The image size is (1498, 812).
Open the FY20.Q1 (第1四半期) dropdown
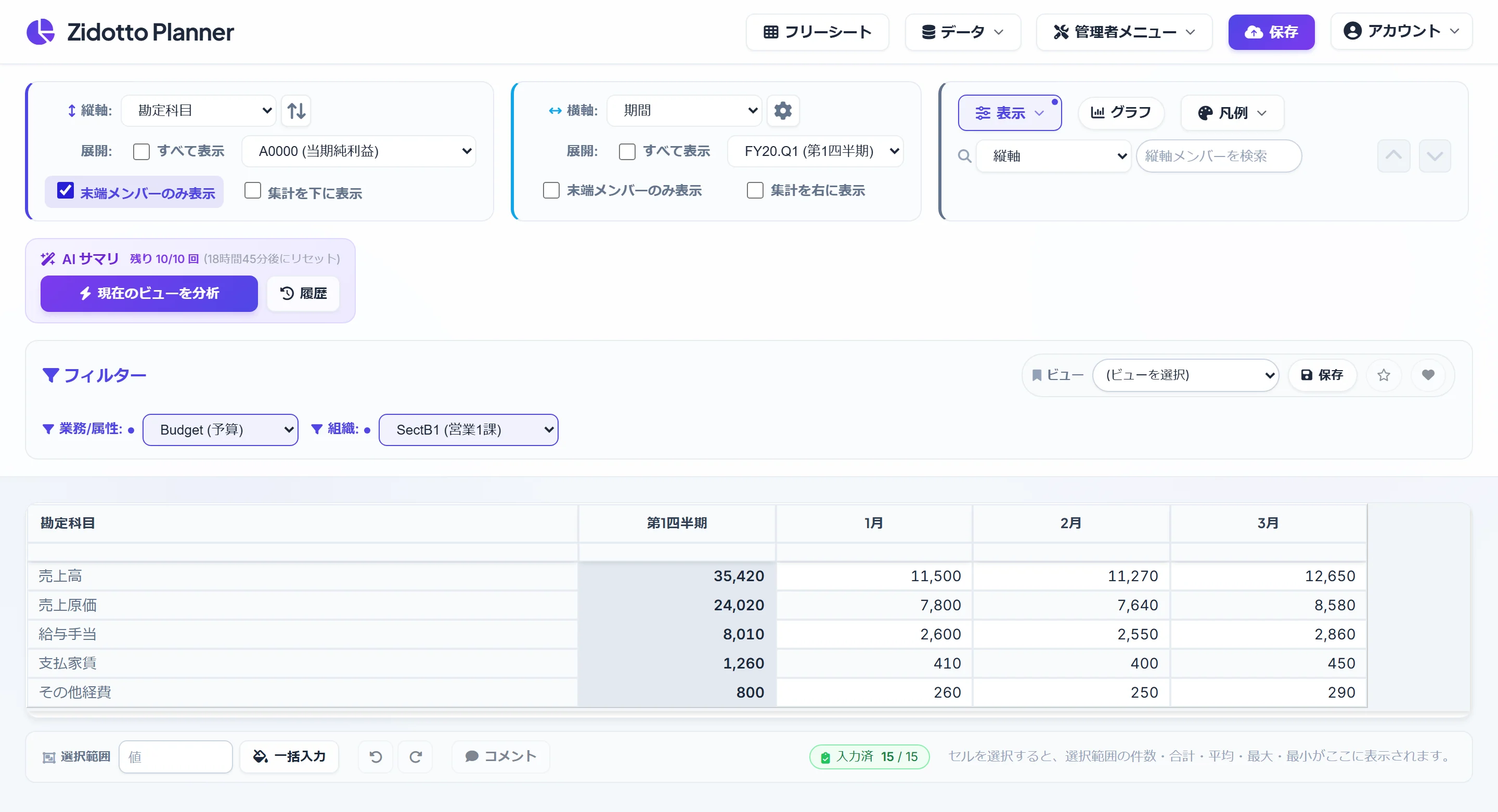click(815, 151)
